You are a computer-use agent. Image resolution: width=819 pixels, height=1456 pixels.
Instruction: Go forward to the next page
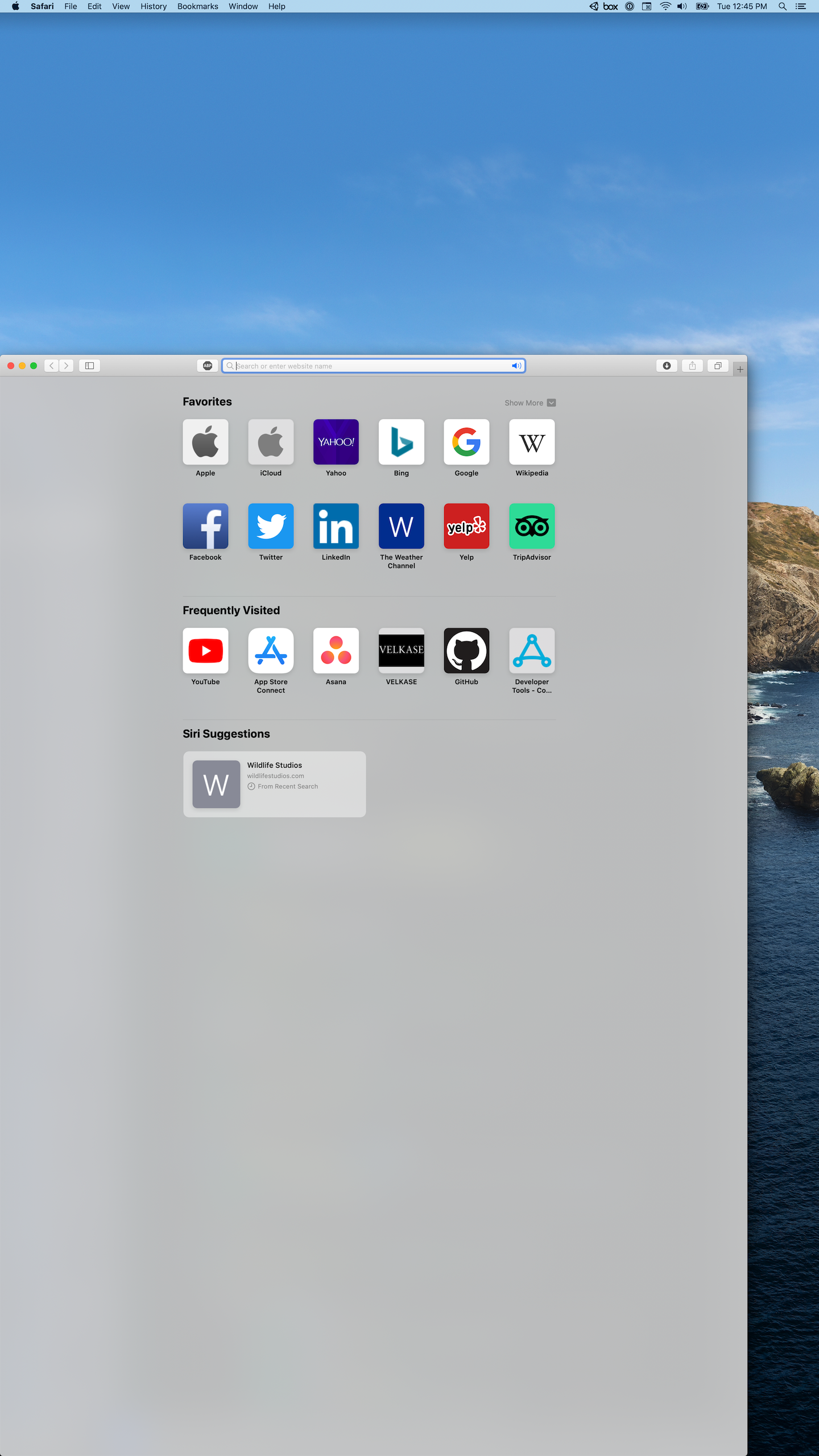click(x=66, y=366)
